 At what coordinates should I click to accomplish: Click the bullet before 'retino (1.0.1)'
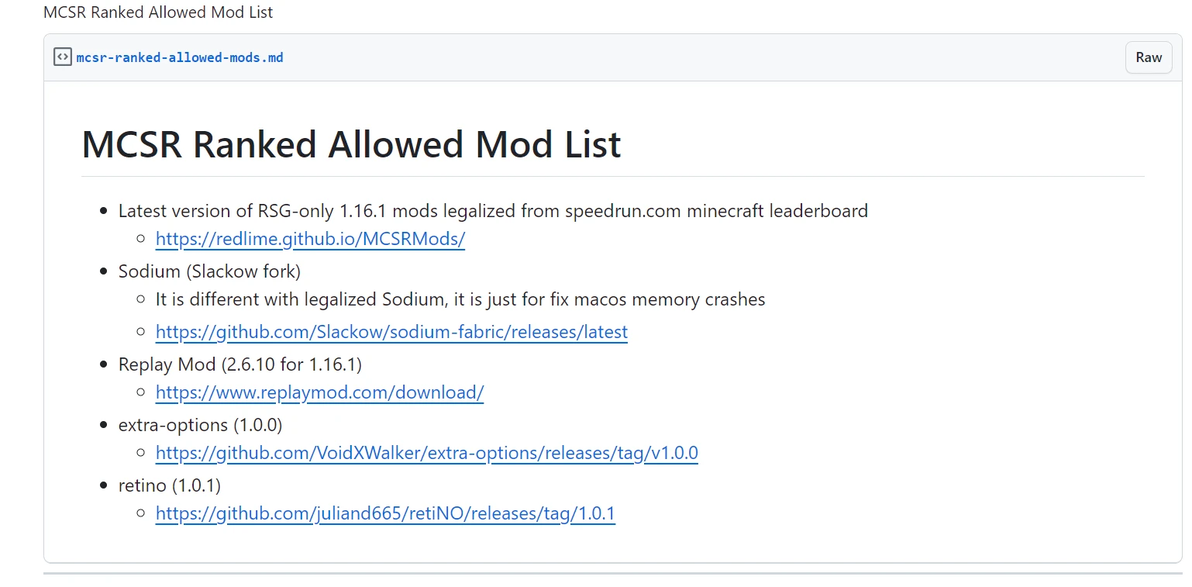coord(104,487)
